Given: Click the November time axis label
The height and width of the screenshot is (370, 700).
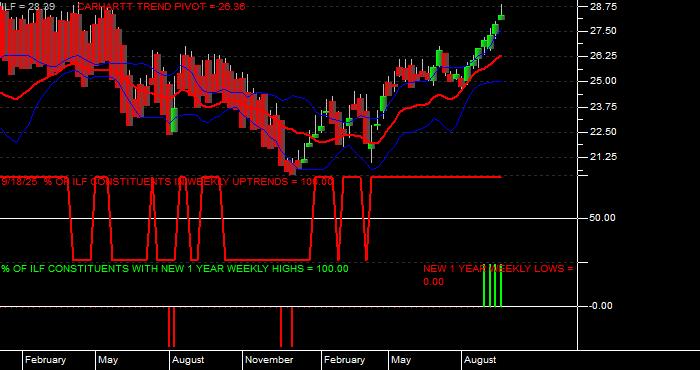Looking at the screenshot, I should click(x=269, y=360).
